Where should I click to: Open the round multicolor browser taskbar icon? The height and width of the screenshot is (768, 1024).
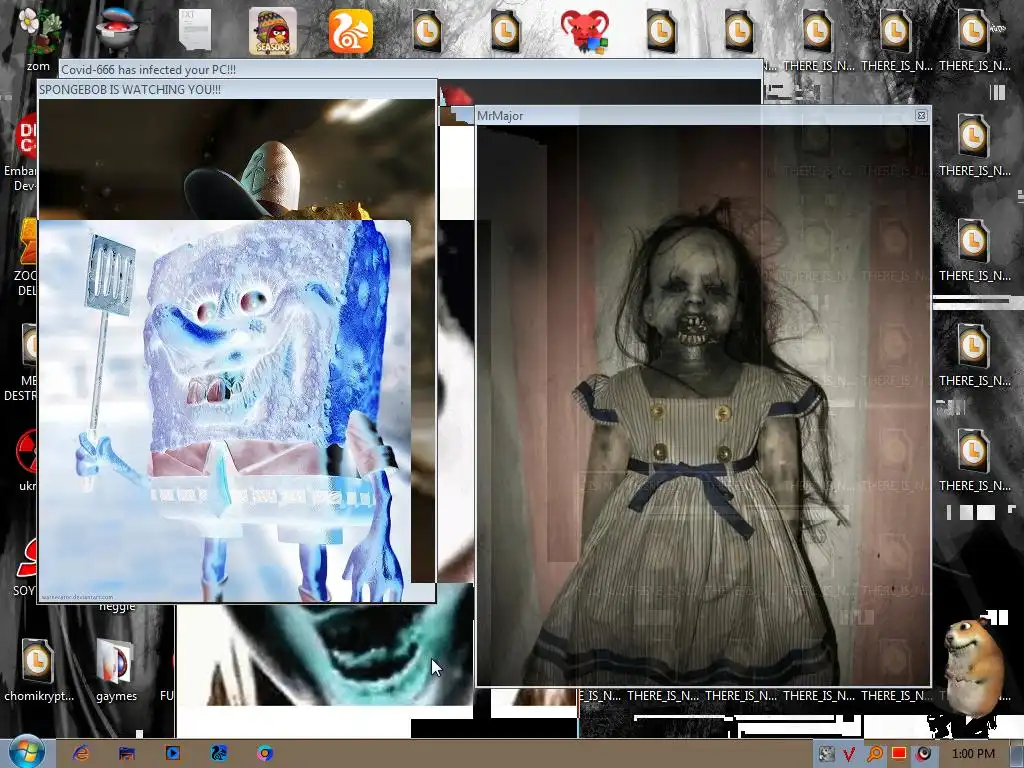click(264, 754)
